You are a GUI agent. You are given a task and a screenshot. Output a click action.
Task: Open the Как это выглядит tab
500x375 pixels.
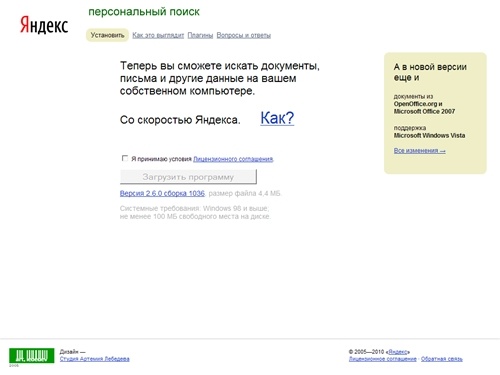click(x=158, y=35)
